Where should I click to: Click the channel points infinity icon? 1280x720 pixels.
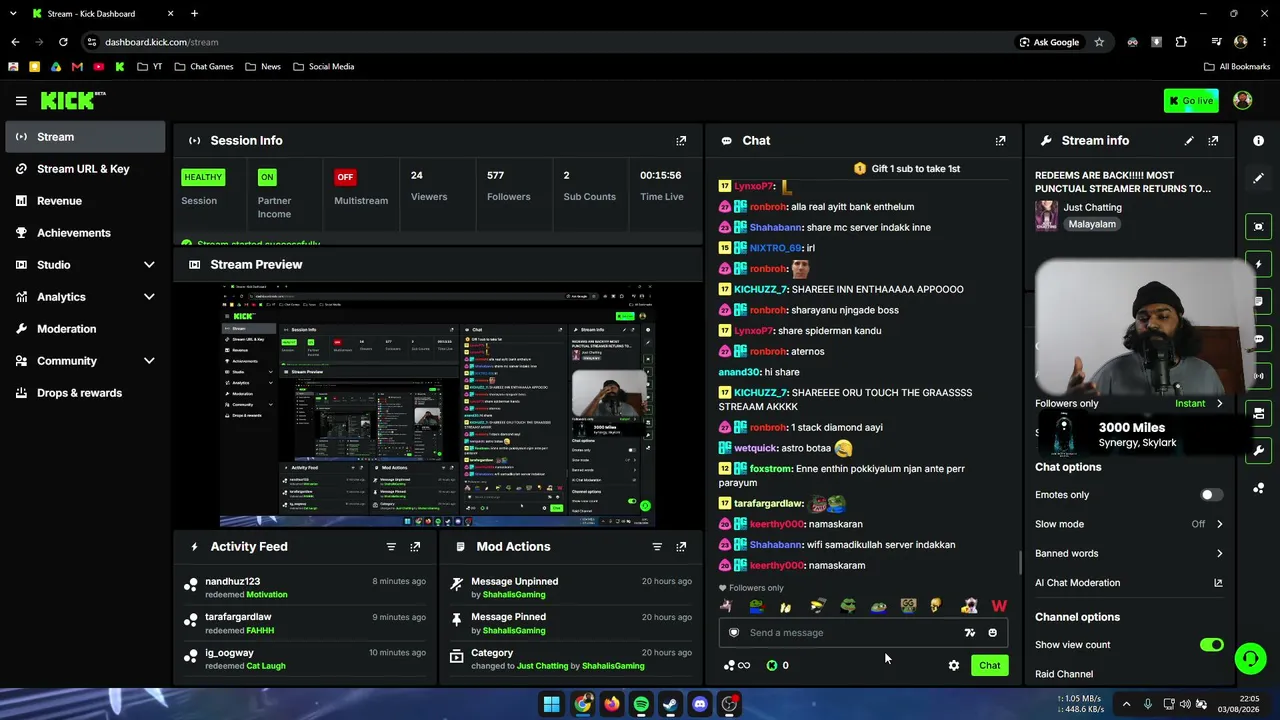tap(737, 666)
